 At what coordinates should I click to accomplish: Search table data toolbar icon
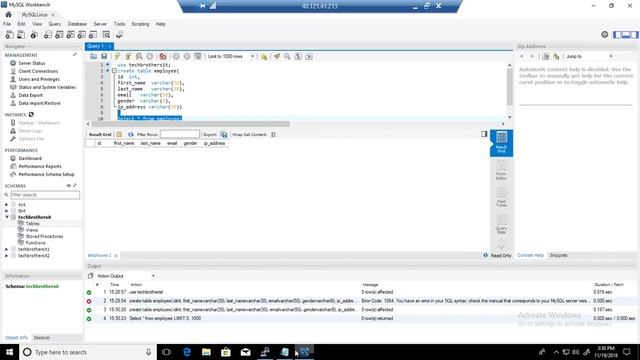pos(107,35)
